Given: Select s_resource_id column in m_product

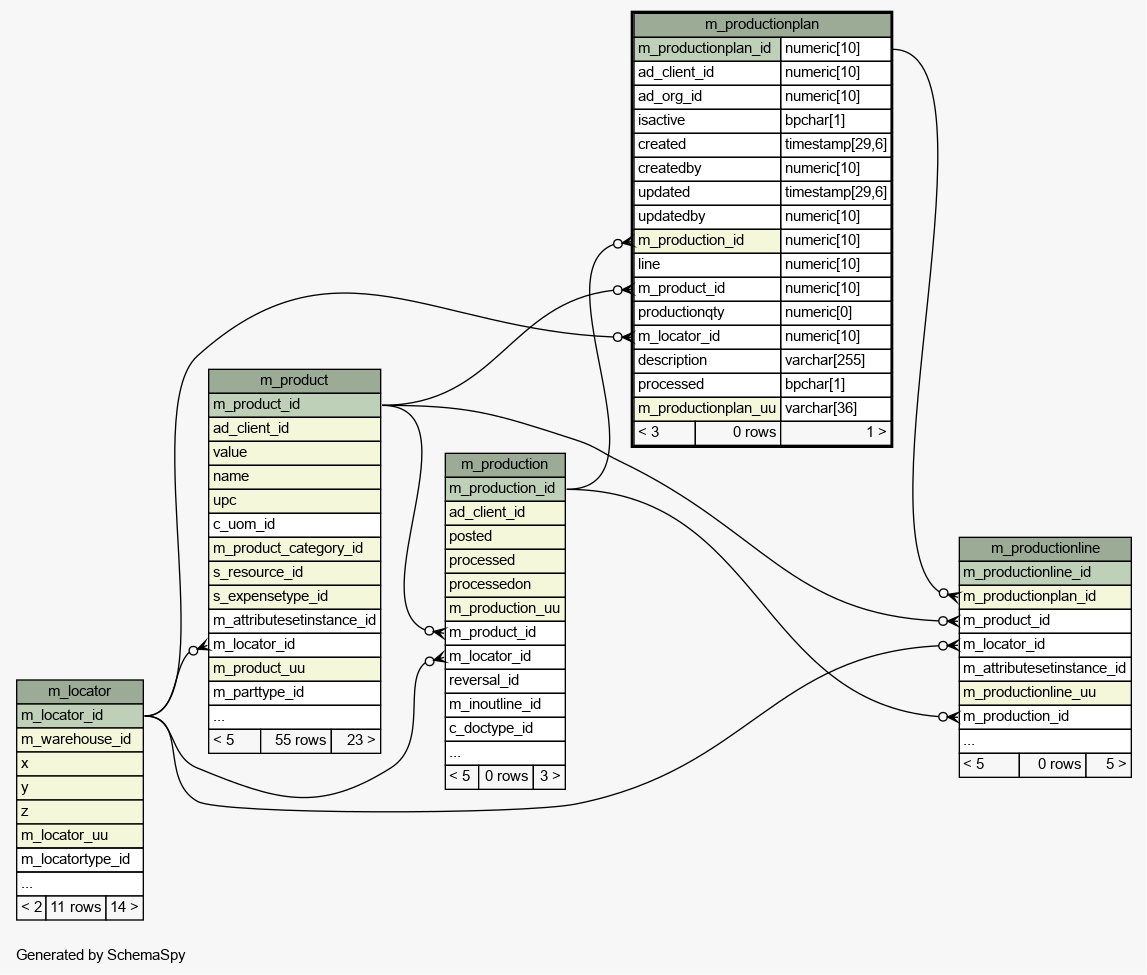Looking at the screenshot, I should (x=294, y=573).
